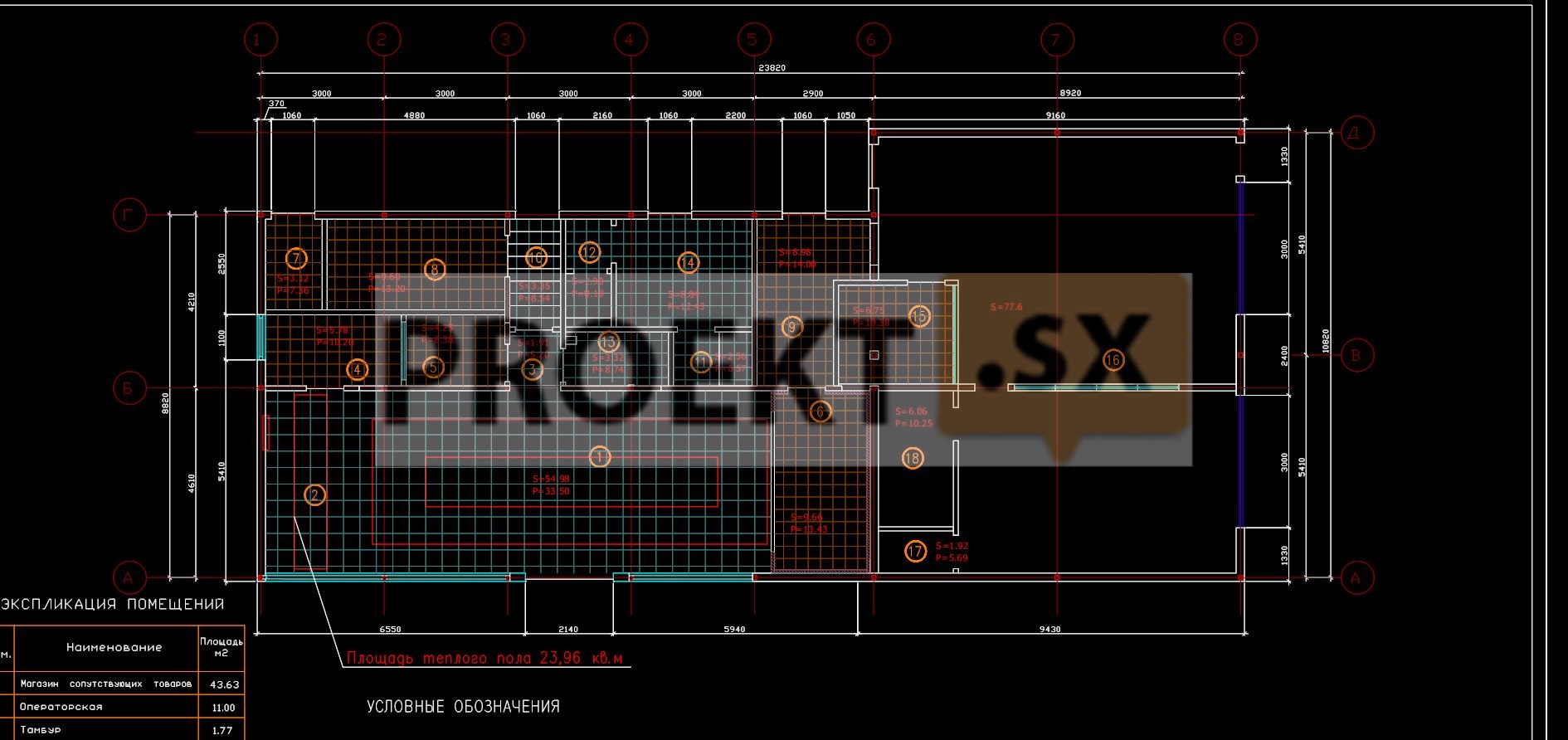Select the orange room marker 17
Image resolution: width=1568 pixels, height=740 pixels.
click(915, 552)
